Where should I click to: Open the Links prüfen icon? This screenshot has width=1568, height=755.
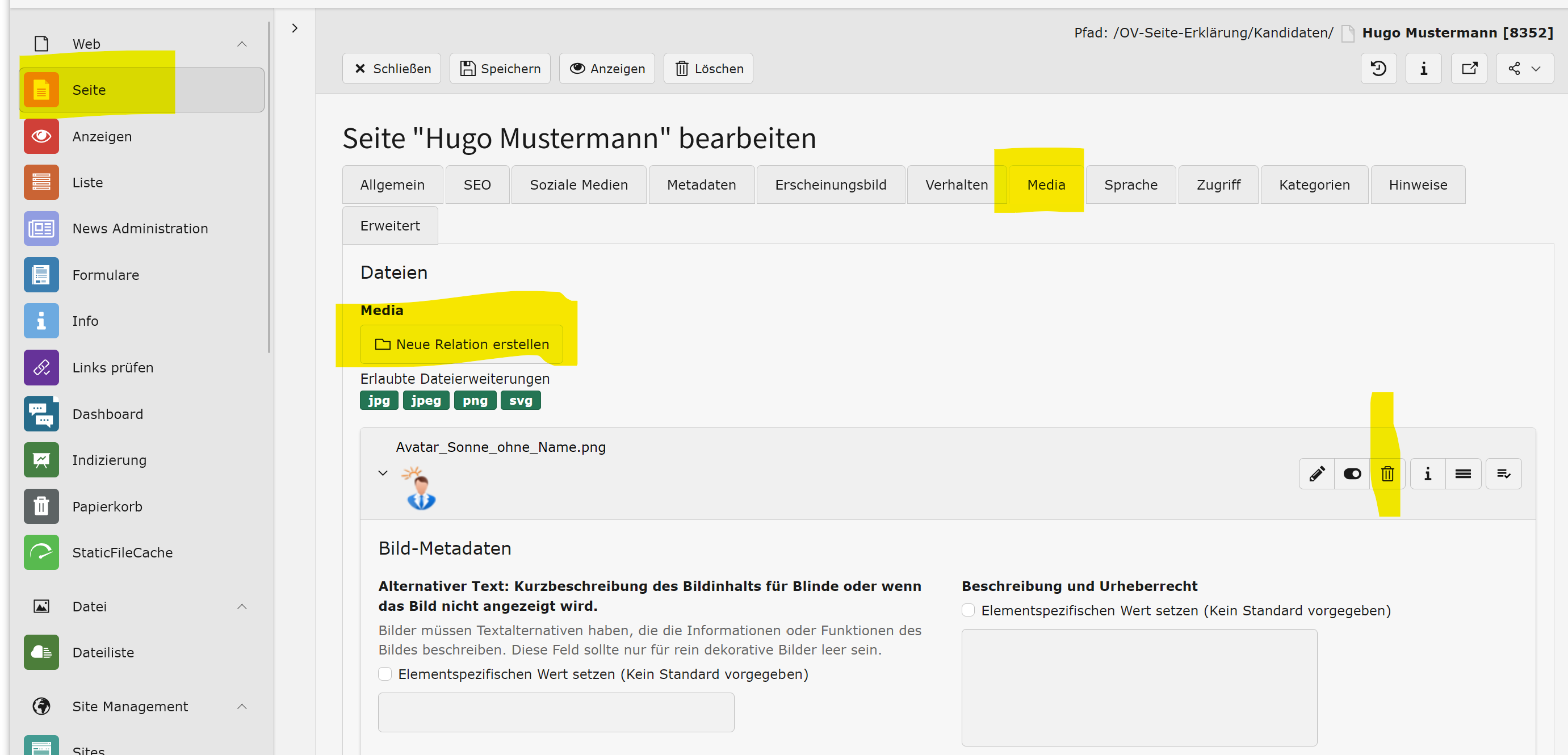(41, 368)
